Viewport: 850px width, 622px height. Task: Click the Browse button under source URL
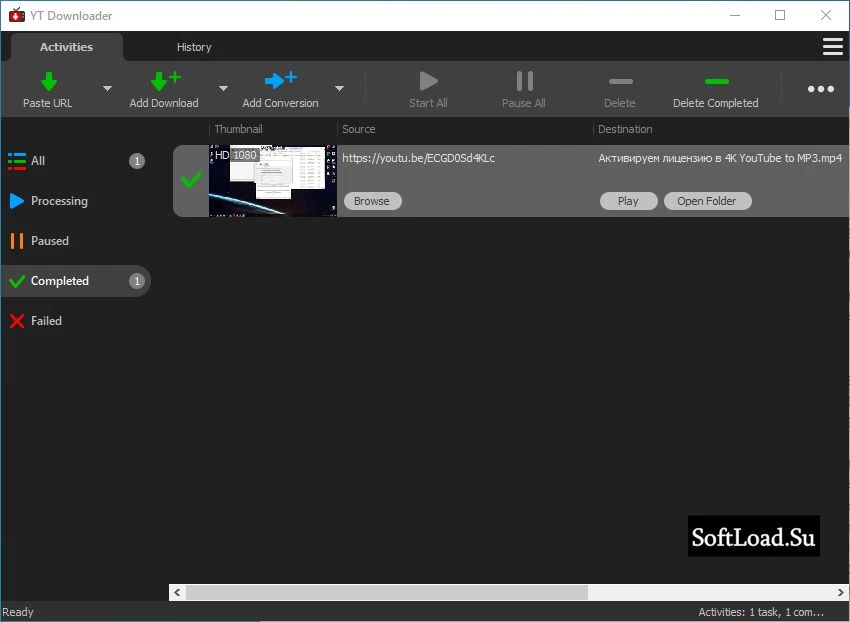372,201
